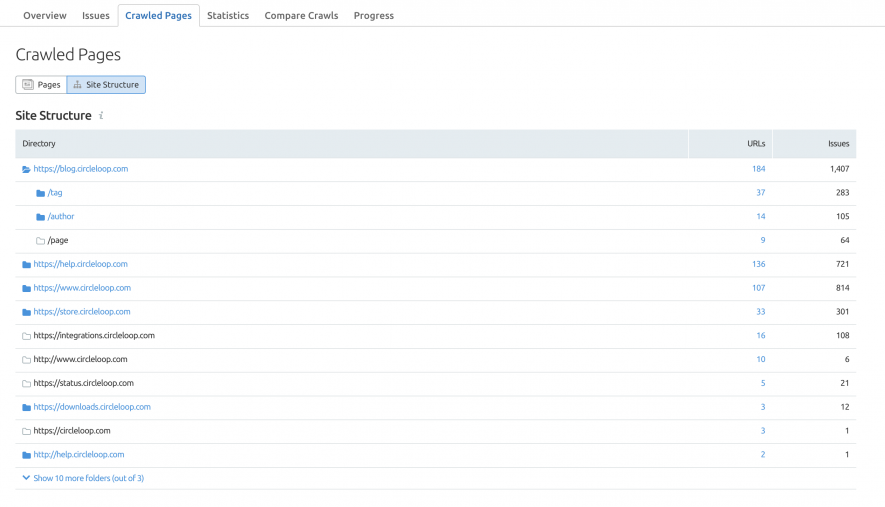Open the 136 URLs count link

click(759, 264)
